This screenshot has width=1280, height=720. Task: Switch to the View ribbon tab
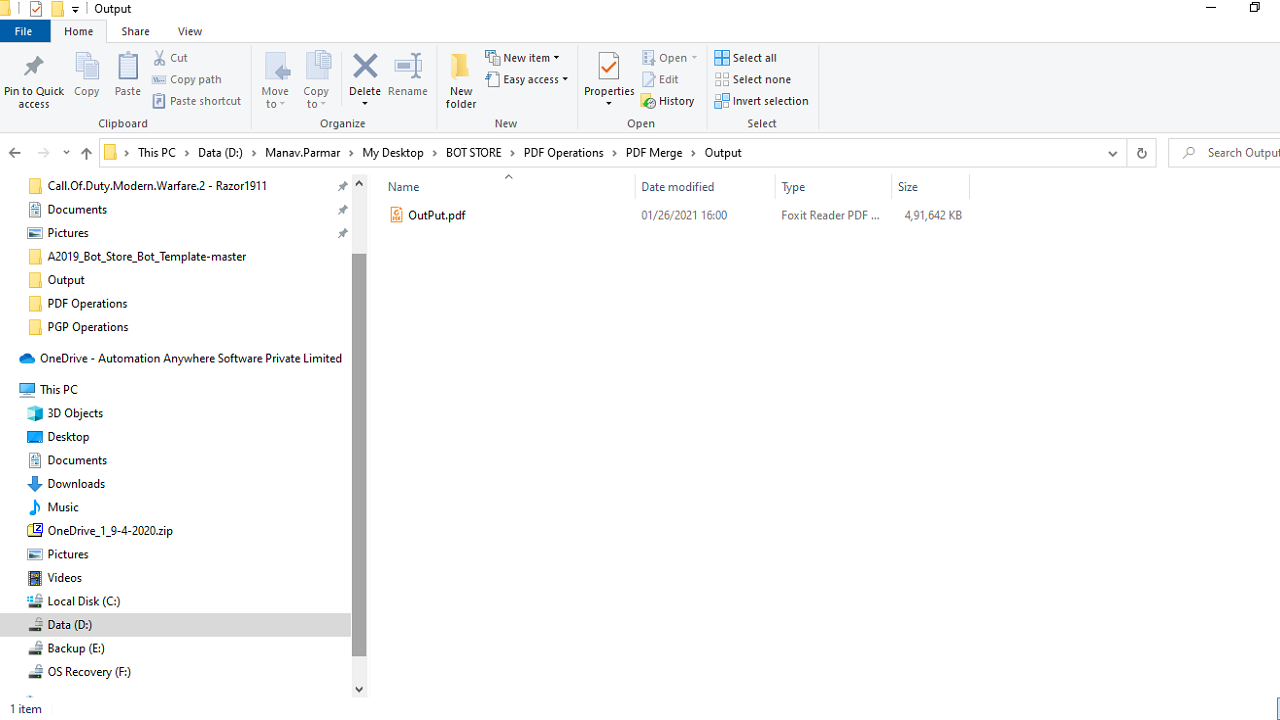pos(189,31)
